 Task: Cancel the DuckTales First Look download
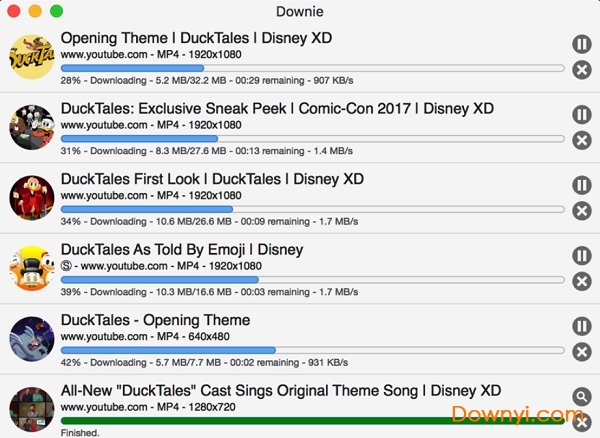point(581,211)
